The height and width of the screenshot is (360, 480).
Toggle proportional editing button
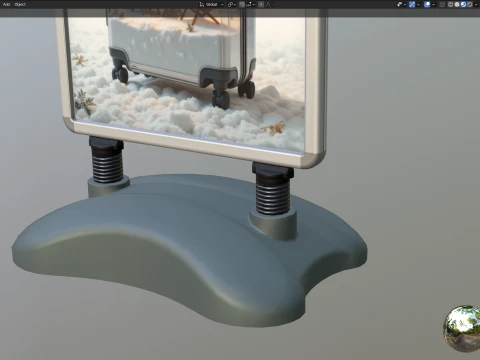[261, 4]
